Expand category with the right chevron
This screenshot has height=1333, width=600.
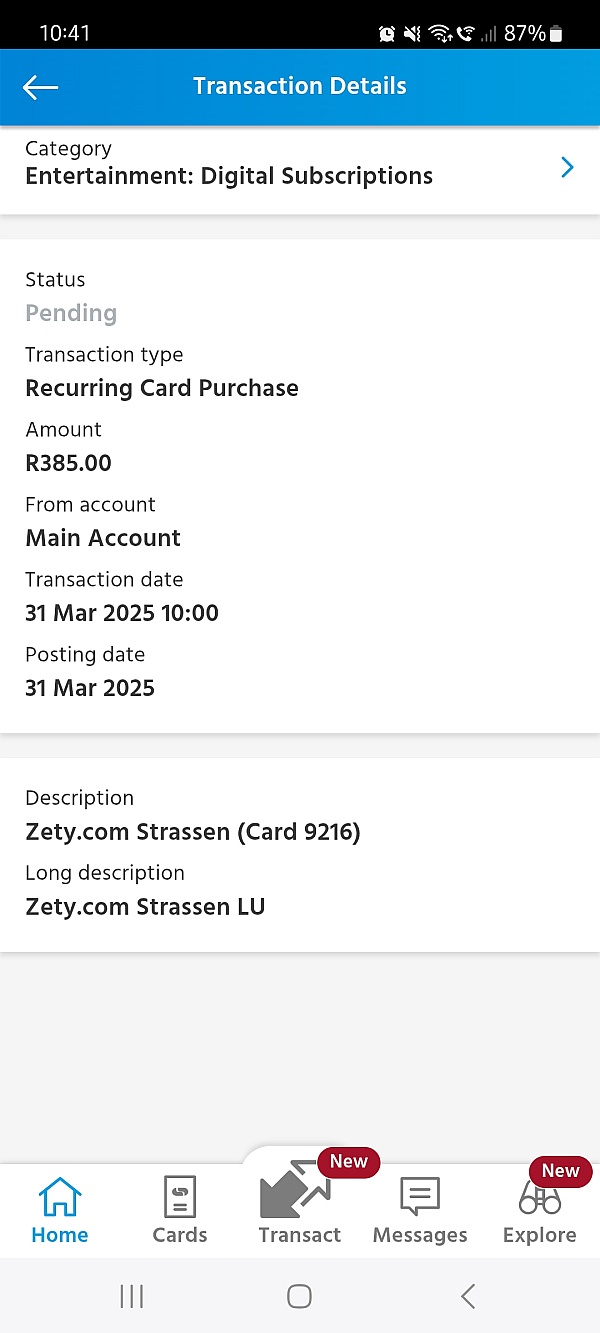pyautogui.click(x=567, y=167)
